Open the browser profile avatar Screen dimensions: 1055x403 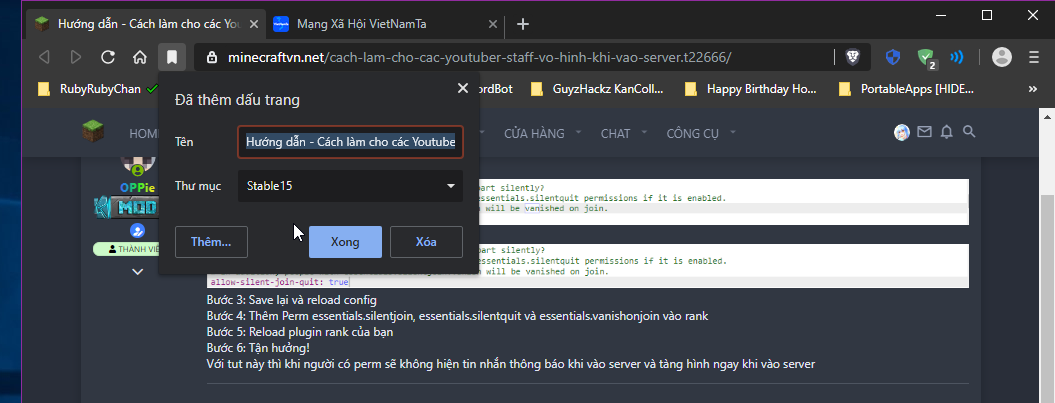pos(1002,57)
